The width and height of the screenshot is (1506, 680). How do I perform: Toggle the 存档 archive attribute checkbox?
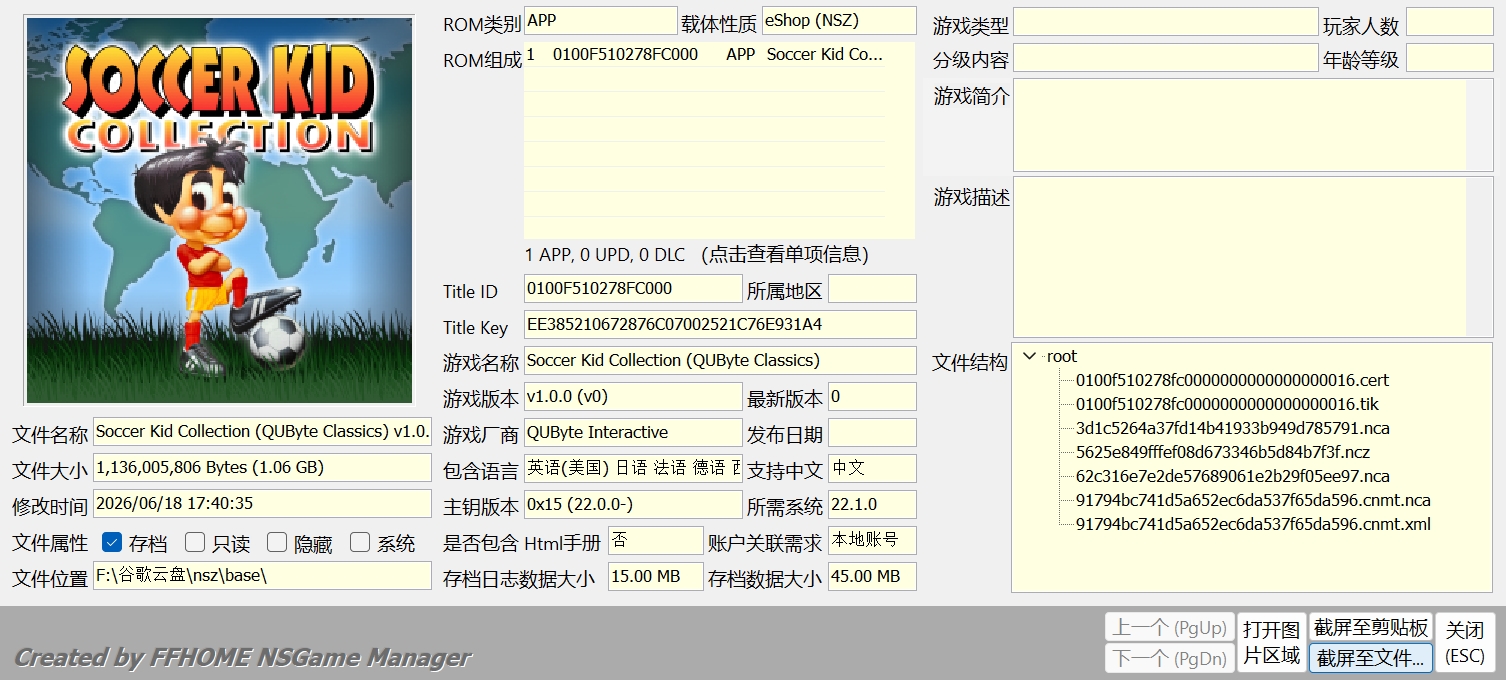[112, 543]
